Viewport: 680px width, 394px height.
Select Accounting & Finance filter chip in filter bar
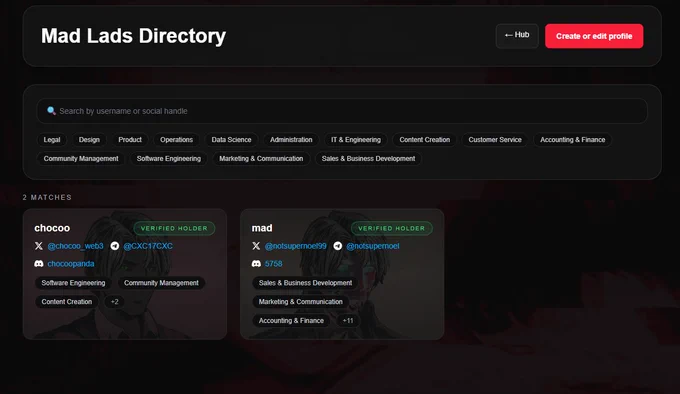point(572,140)
